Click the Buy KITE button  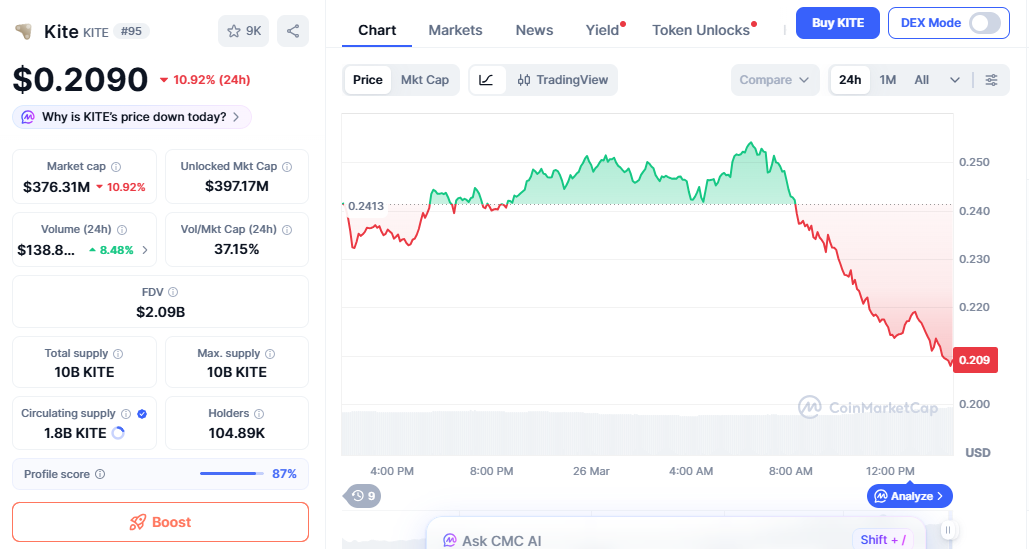837,23
